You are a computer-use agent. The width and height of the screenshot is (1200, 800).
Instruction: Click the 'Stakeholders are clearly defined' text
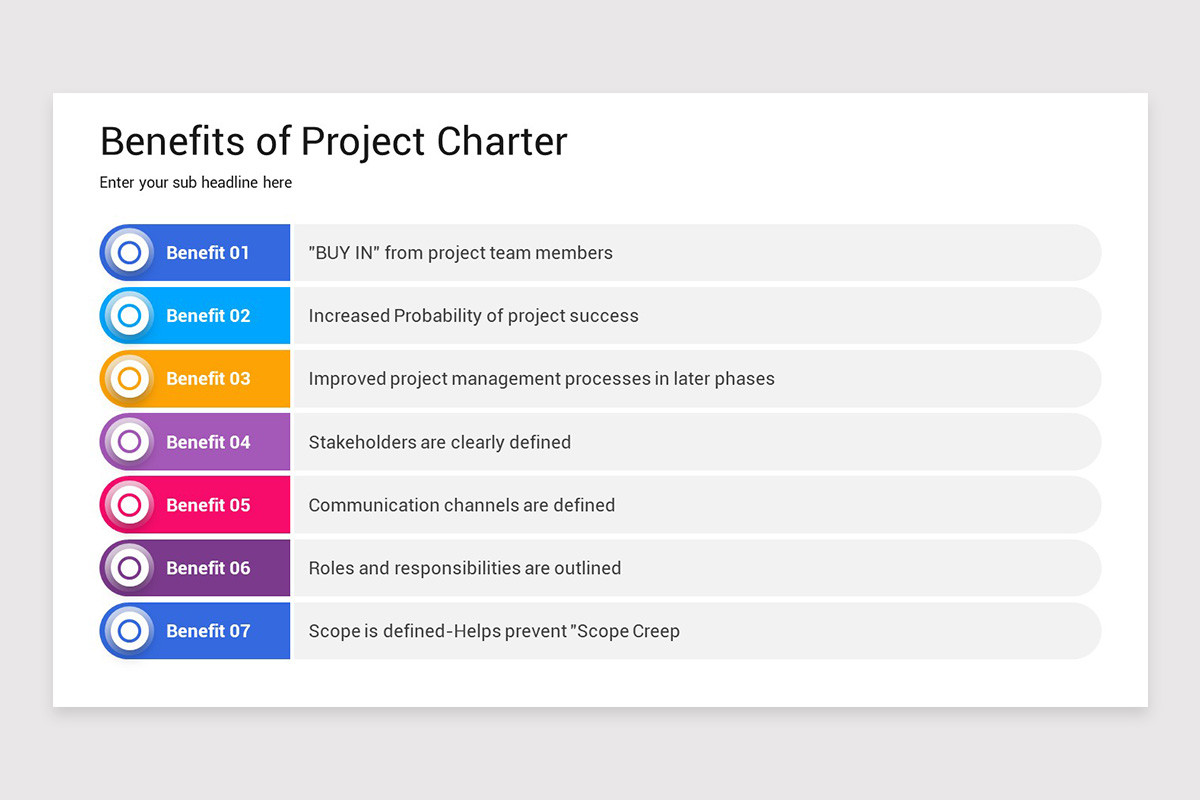pyautogui.click(x=440, y=442)
